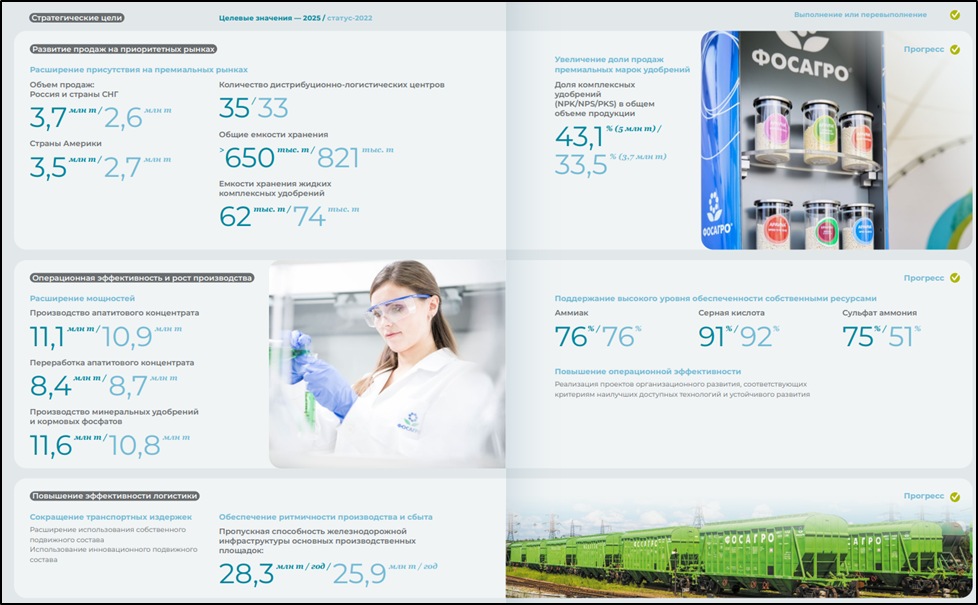Screen dimensions: 978x605
Task: Click the ammonium sulfate target 75 %
Action: pos(861,337)
